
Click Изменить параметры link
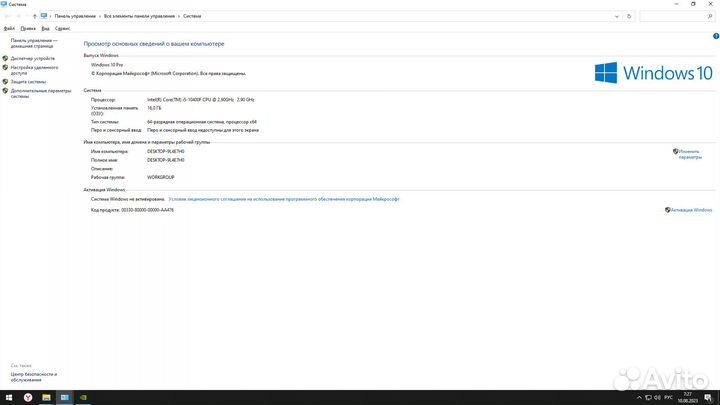tap(690, 154)
